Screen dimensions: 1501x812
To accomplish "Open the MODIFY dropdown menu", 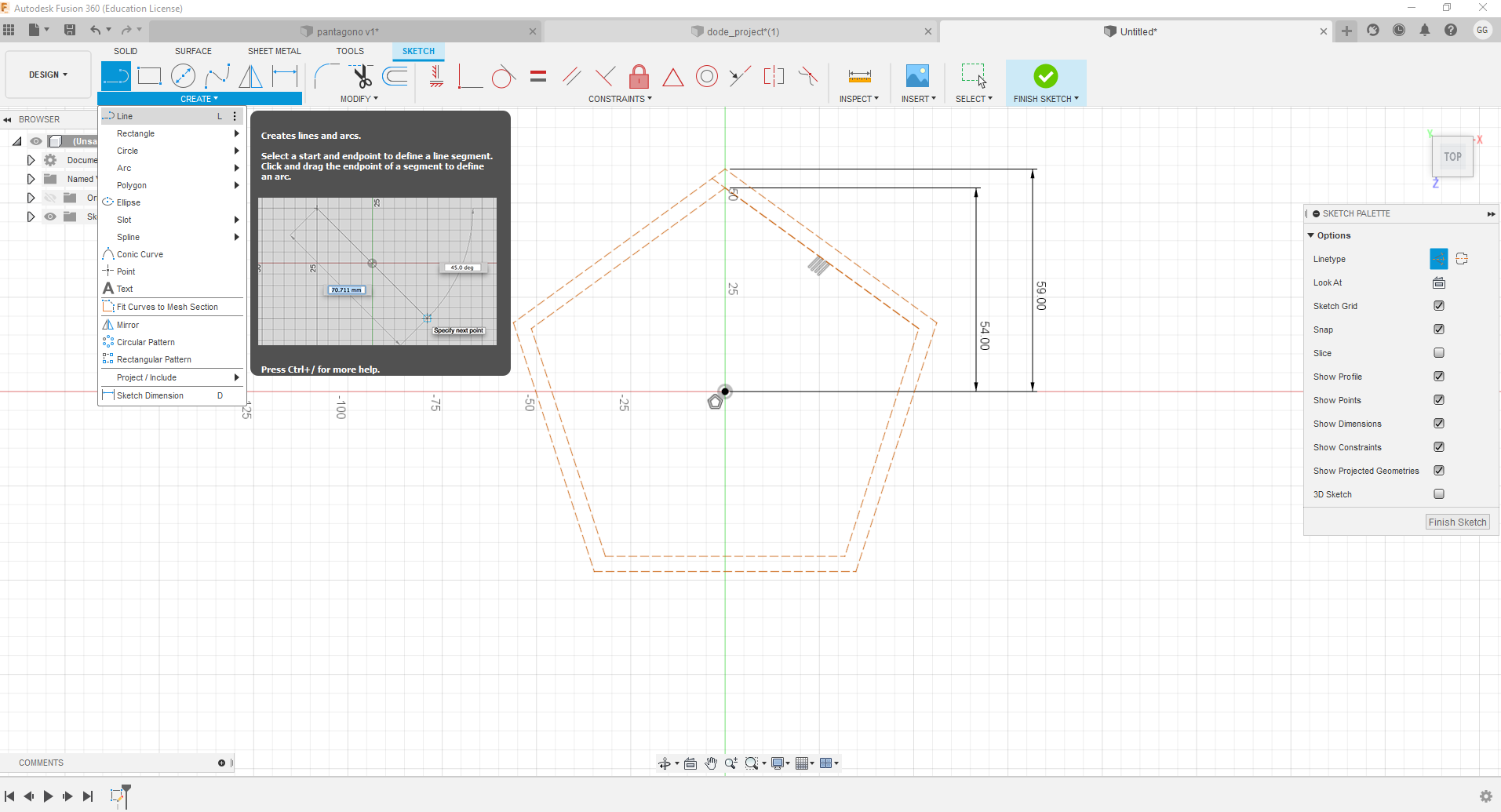I will (x=359, y=99).
